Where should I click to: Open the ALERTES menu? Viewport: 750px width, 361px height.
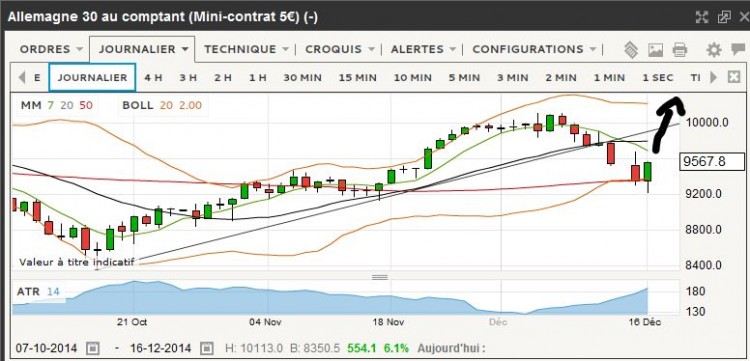pos(423,49)
